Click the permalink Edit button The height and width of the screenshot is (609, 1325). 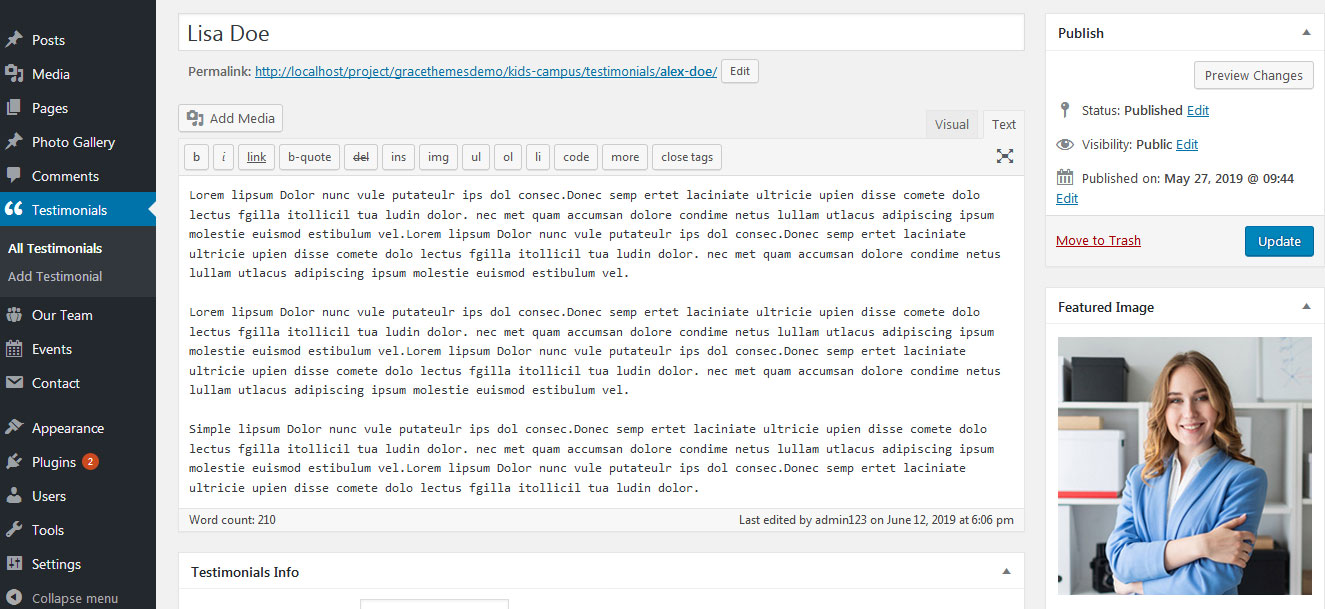point(740,72)
